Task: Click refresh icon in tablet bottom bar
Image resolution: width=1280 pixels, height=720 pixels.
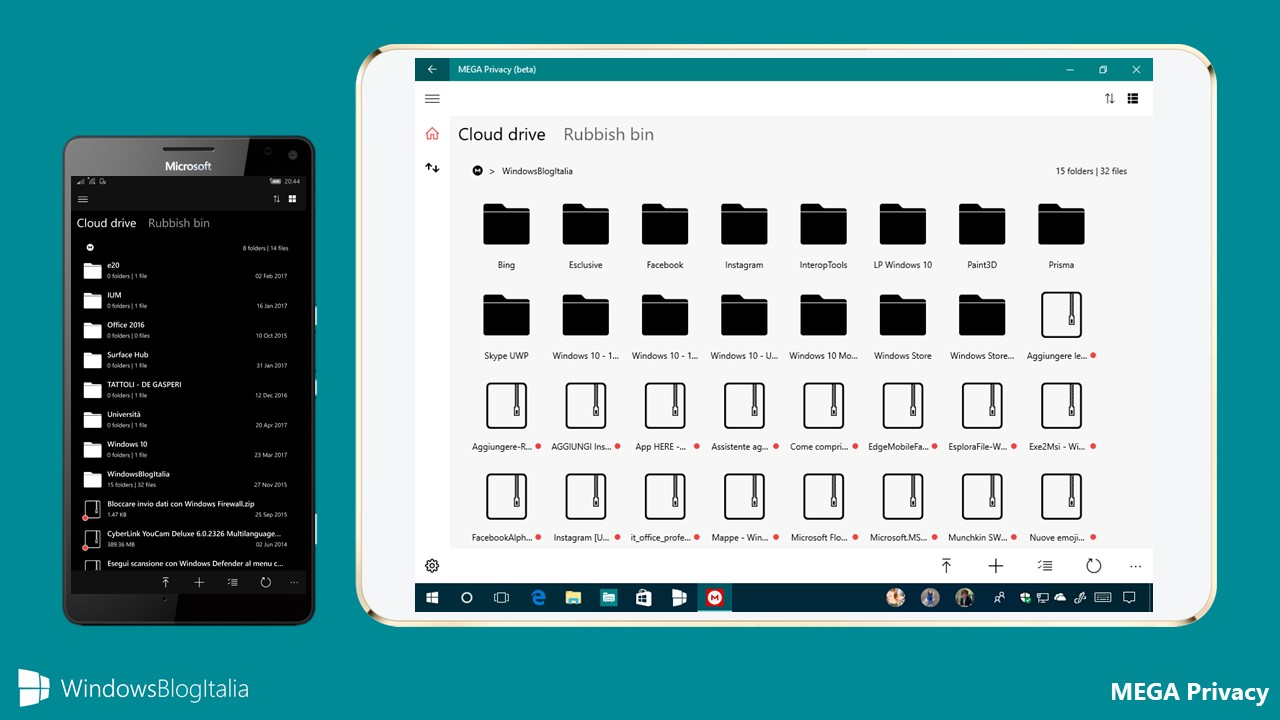Action: [1094, 566]
